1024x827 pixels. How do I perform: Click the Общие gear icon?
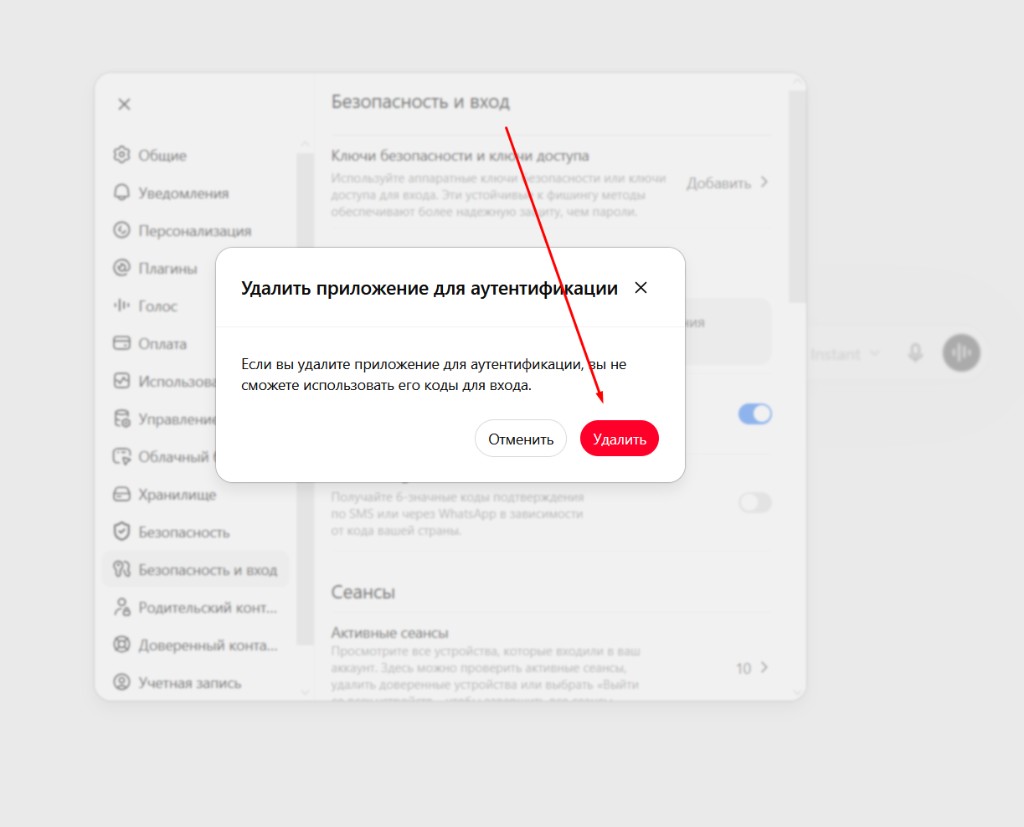[x=121, y=155]
